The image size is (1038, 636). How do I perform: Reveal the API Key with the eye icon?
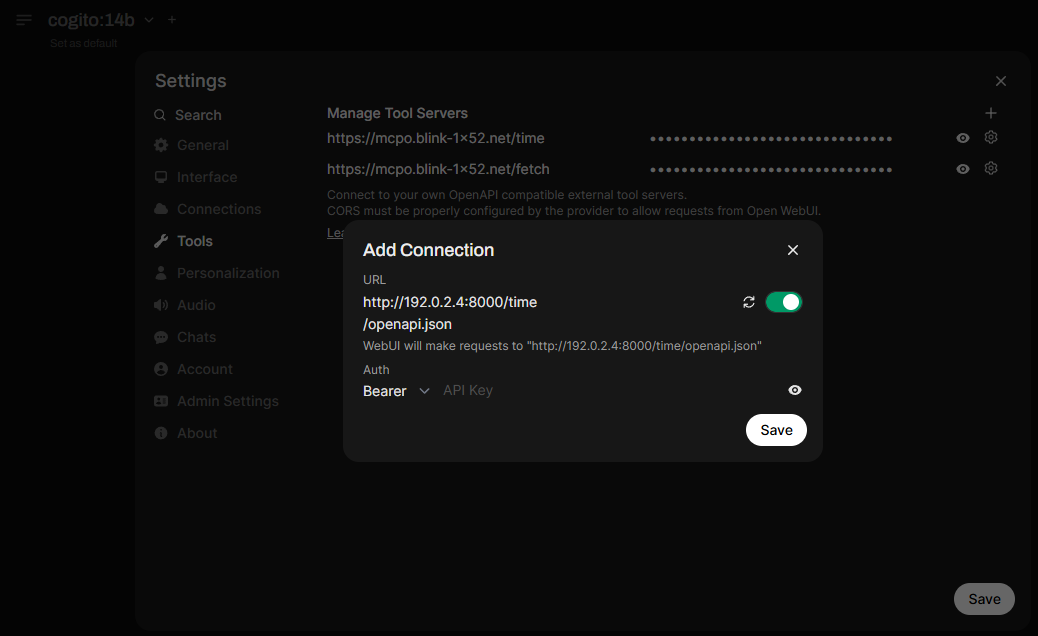click(794, 390)
